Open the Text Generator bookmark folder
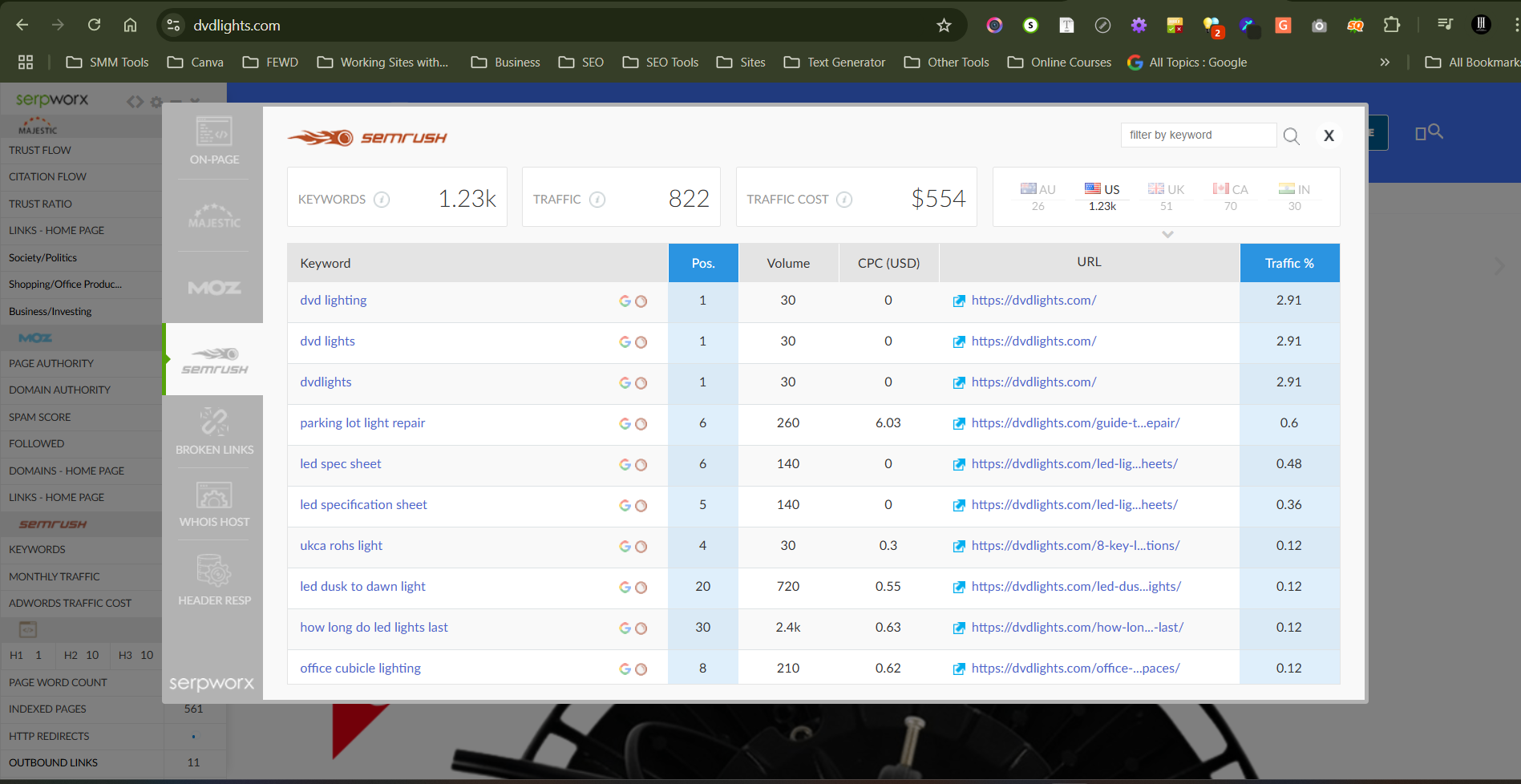The width and height of the screenshot is (1521, 784). pos(835,62)
